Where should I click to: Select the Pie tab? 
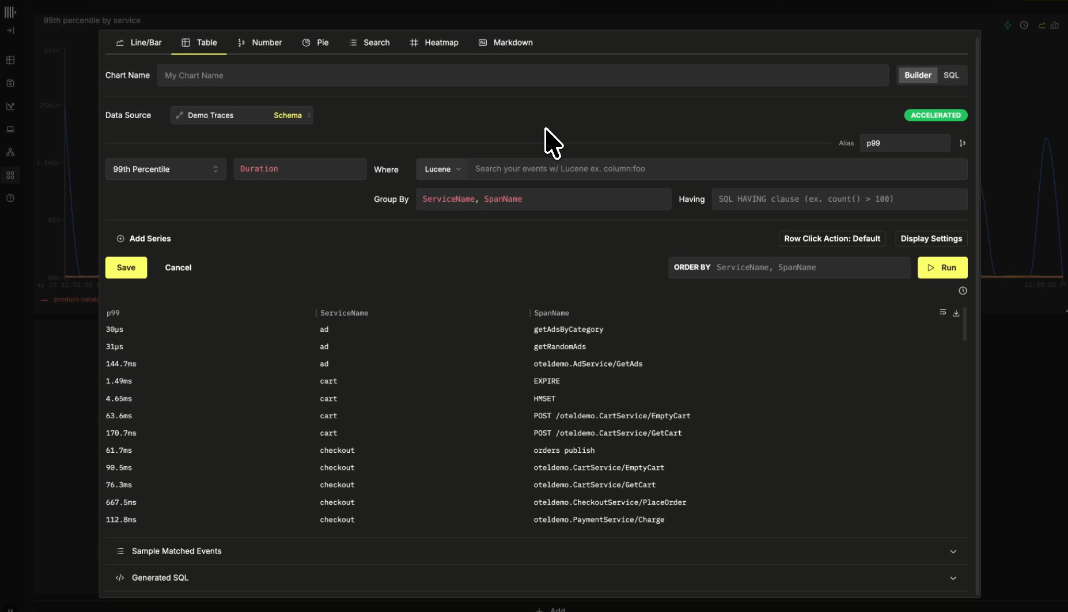[315, 42]
